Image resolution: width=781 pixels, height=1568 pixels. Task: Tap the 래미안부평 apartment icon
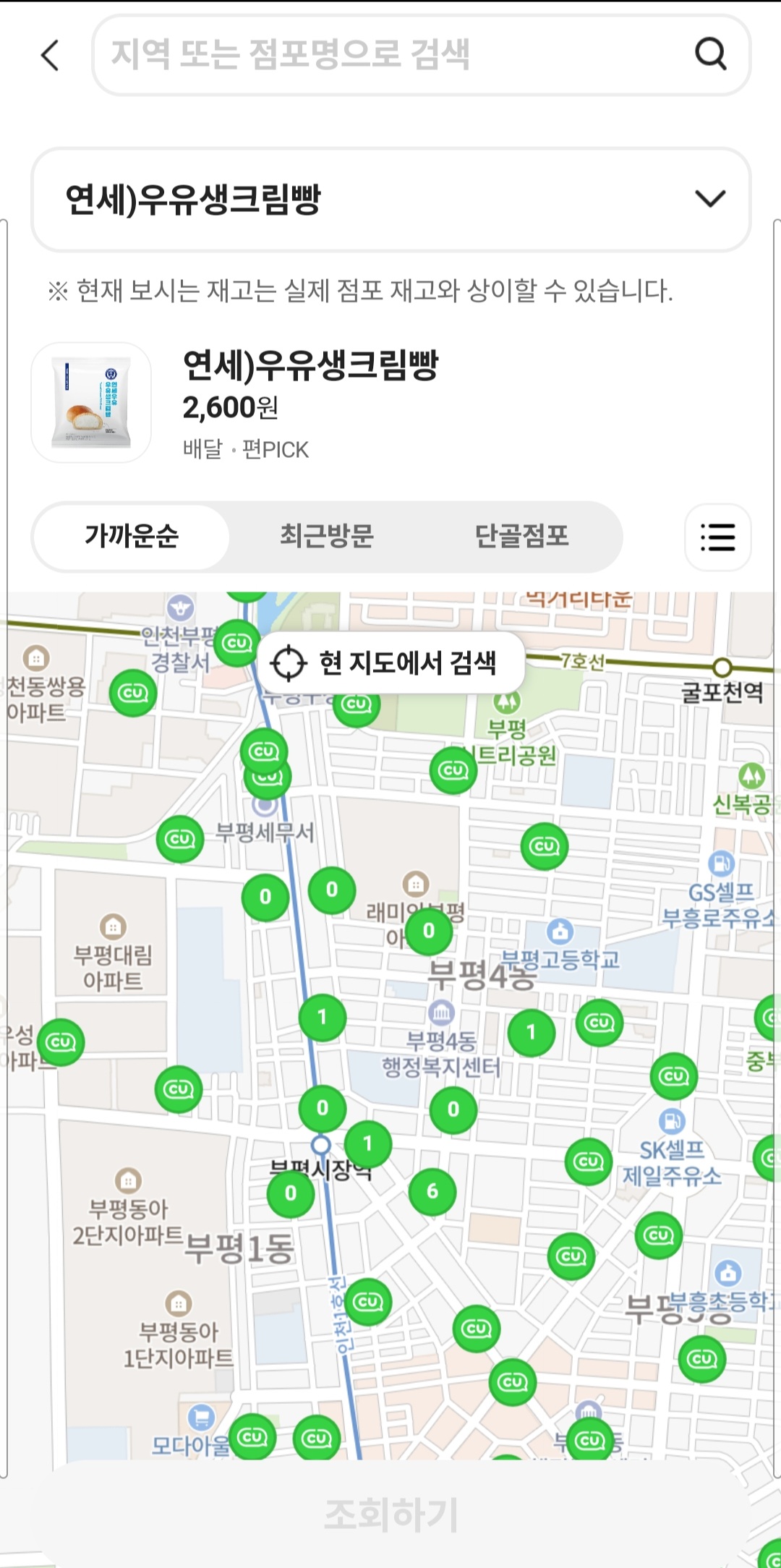click(415, 883)
